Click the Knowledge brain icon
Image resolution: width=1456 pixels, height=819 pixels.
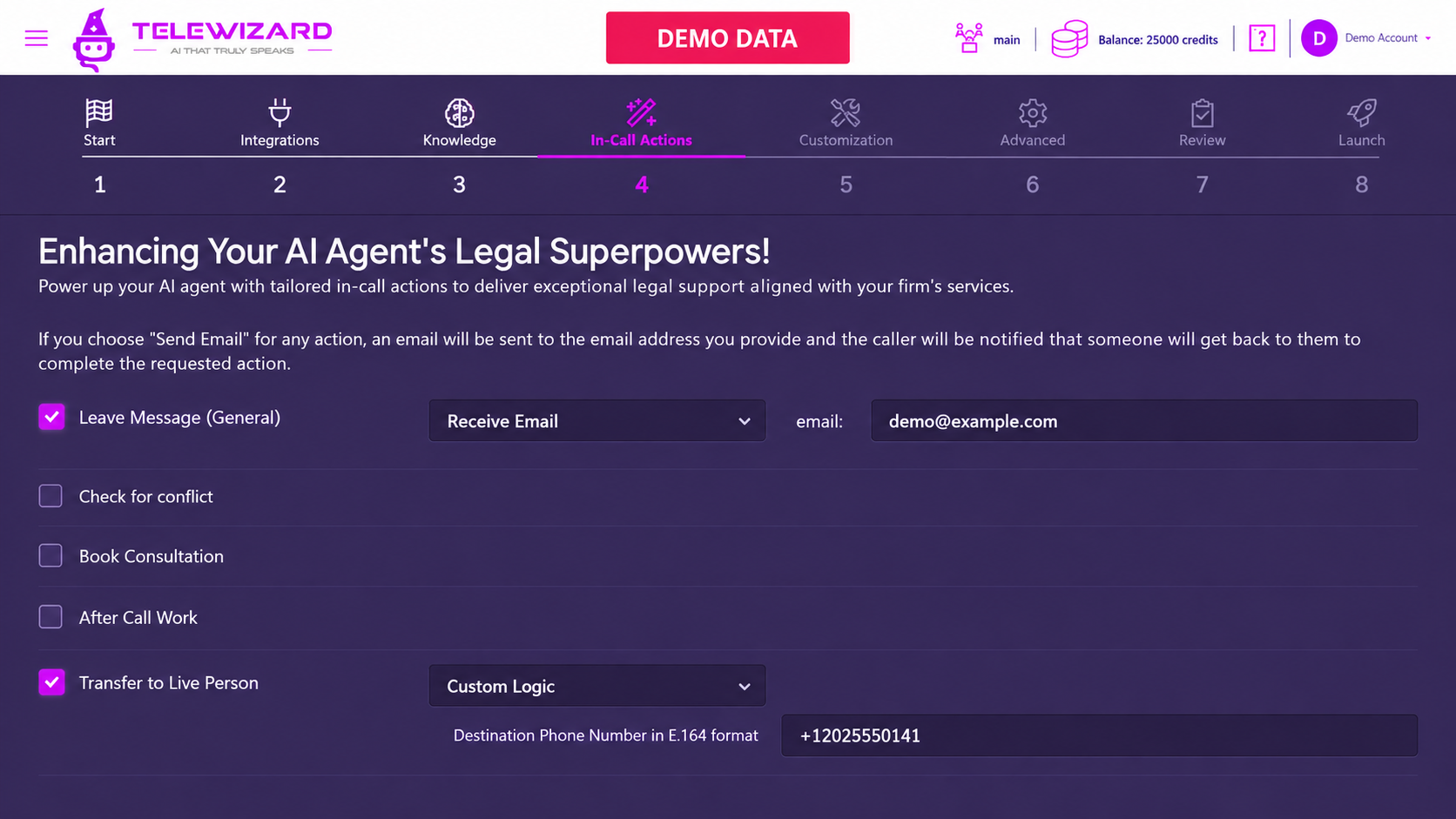point(460,112)
